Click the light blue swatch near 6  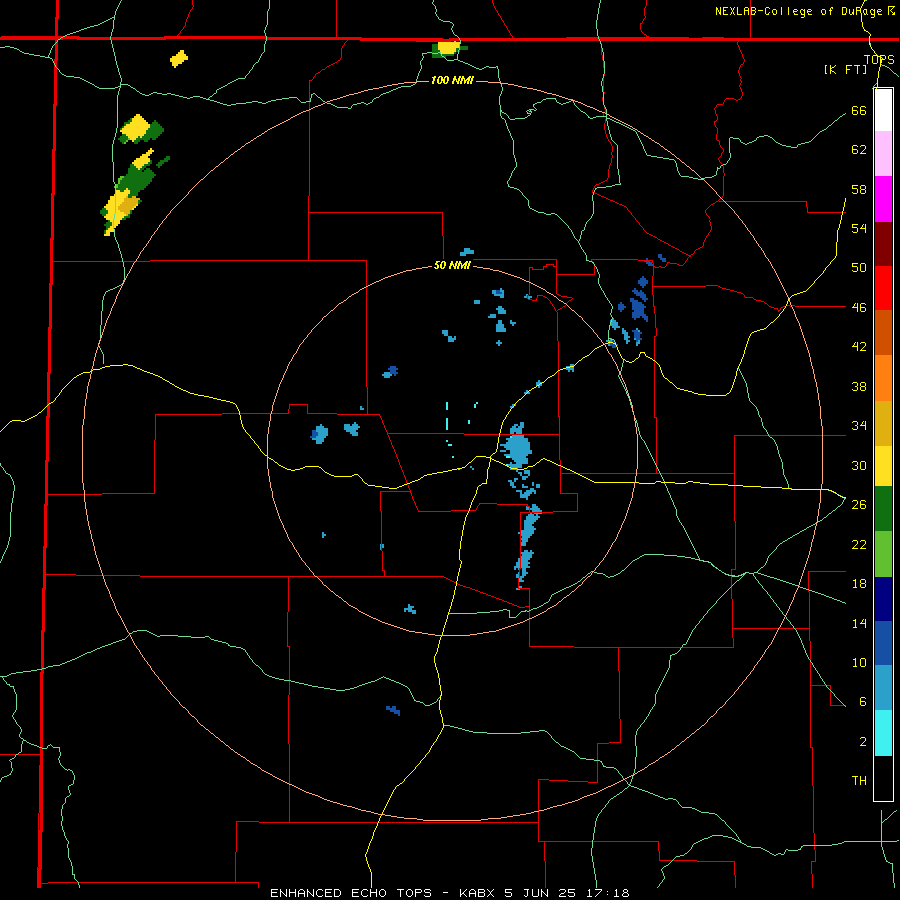[x=883, y=688]
